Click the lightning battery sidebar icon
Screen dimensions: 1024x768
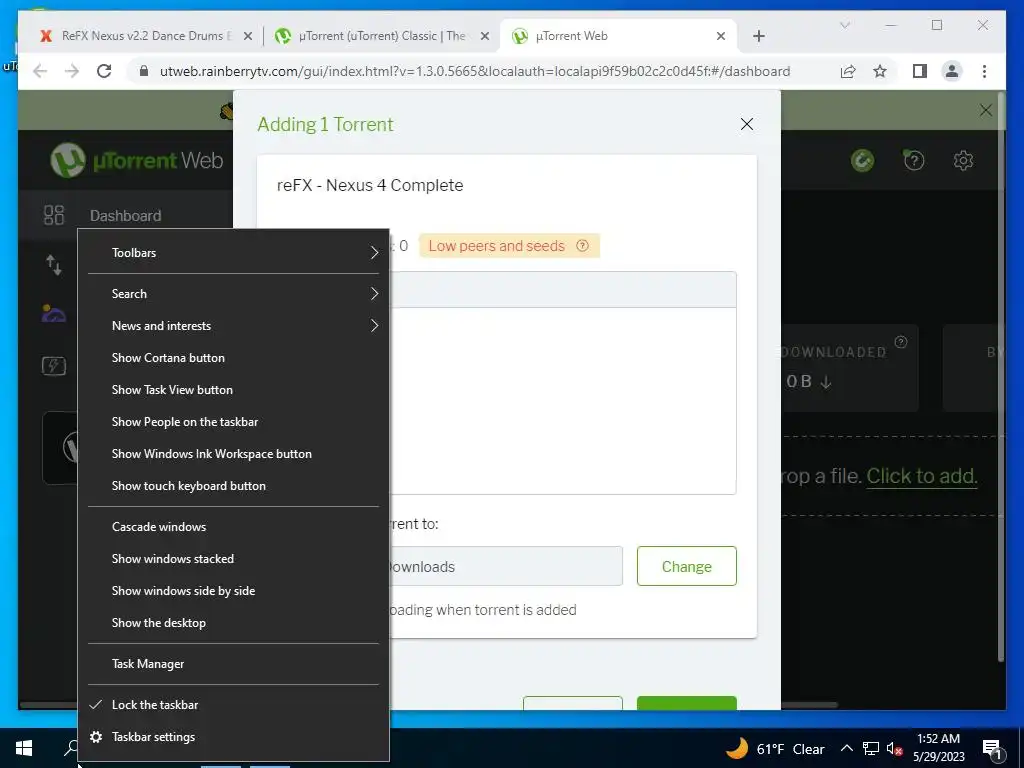54,365
